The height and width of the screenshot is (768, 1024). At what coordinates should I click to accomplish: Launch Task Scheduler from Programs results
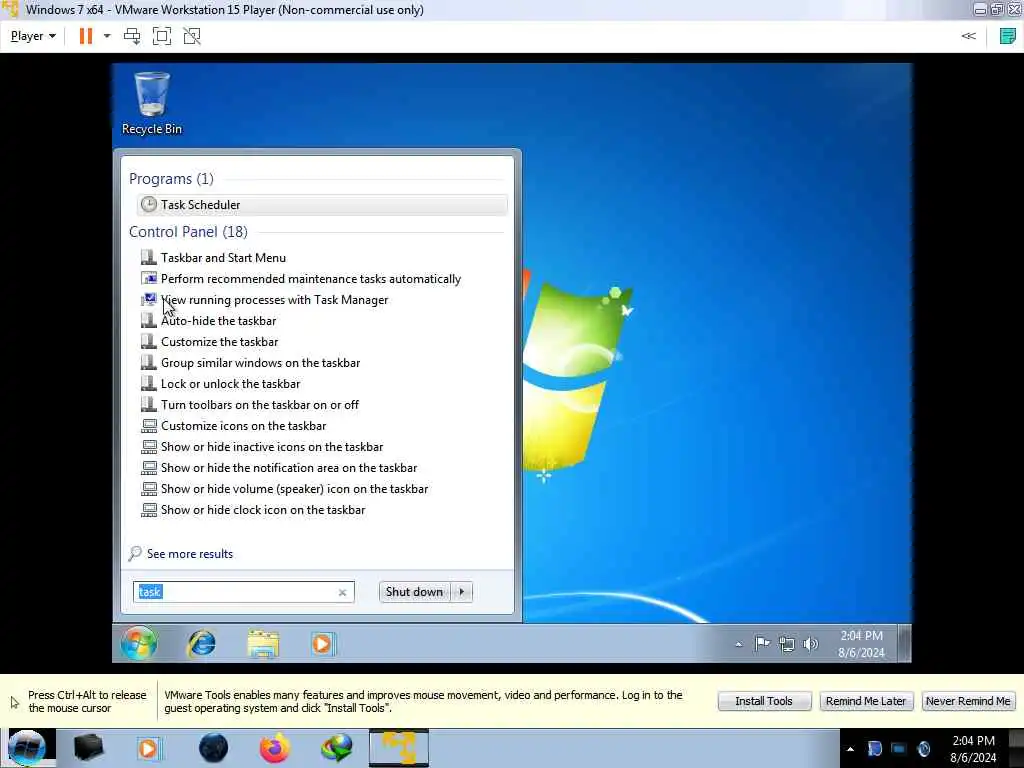tap(322, 204)
